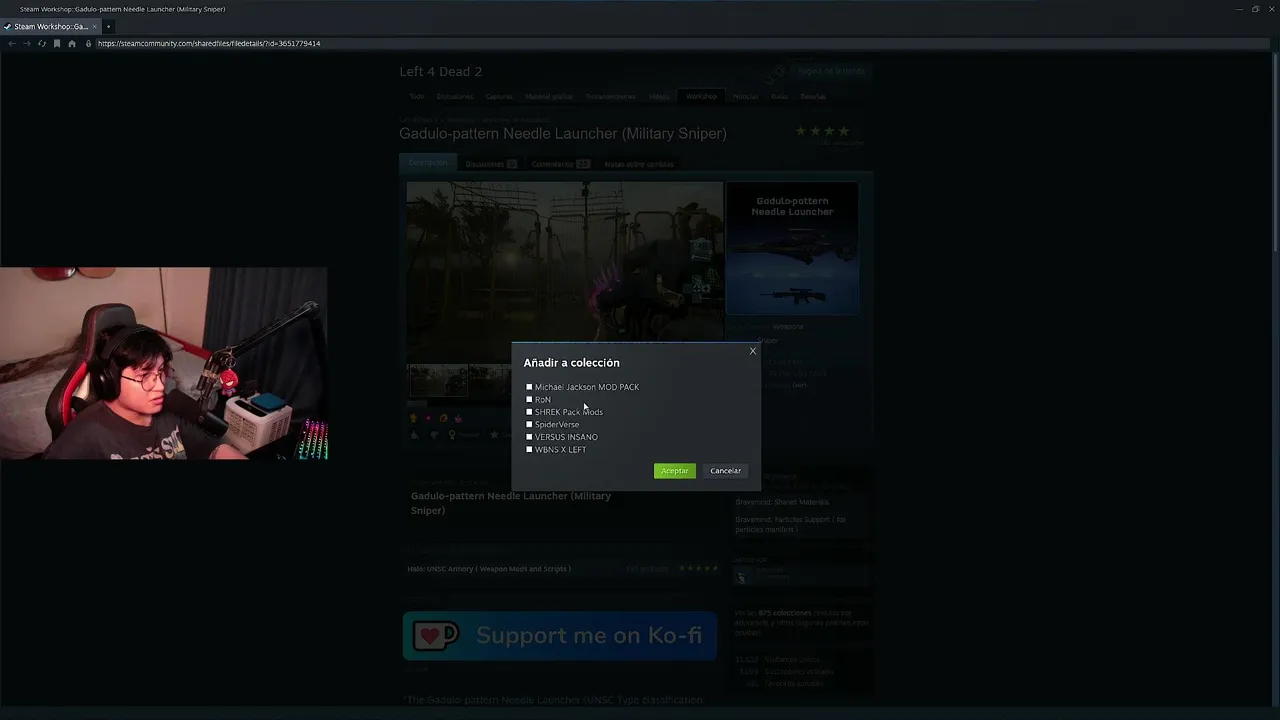The height and width of the screenshot is (720, 1280).
Task: Open the Notas sobre cambios tab
Action: click(x=639, y=164)
